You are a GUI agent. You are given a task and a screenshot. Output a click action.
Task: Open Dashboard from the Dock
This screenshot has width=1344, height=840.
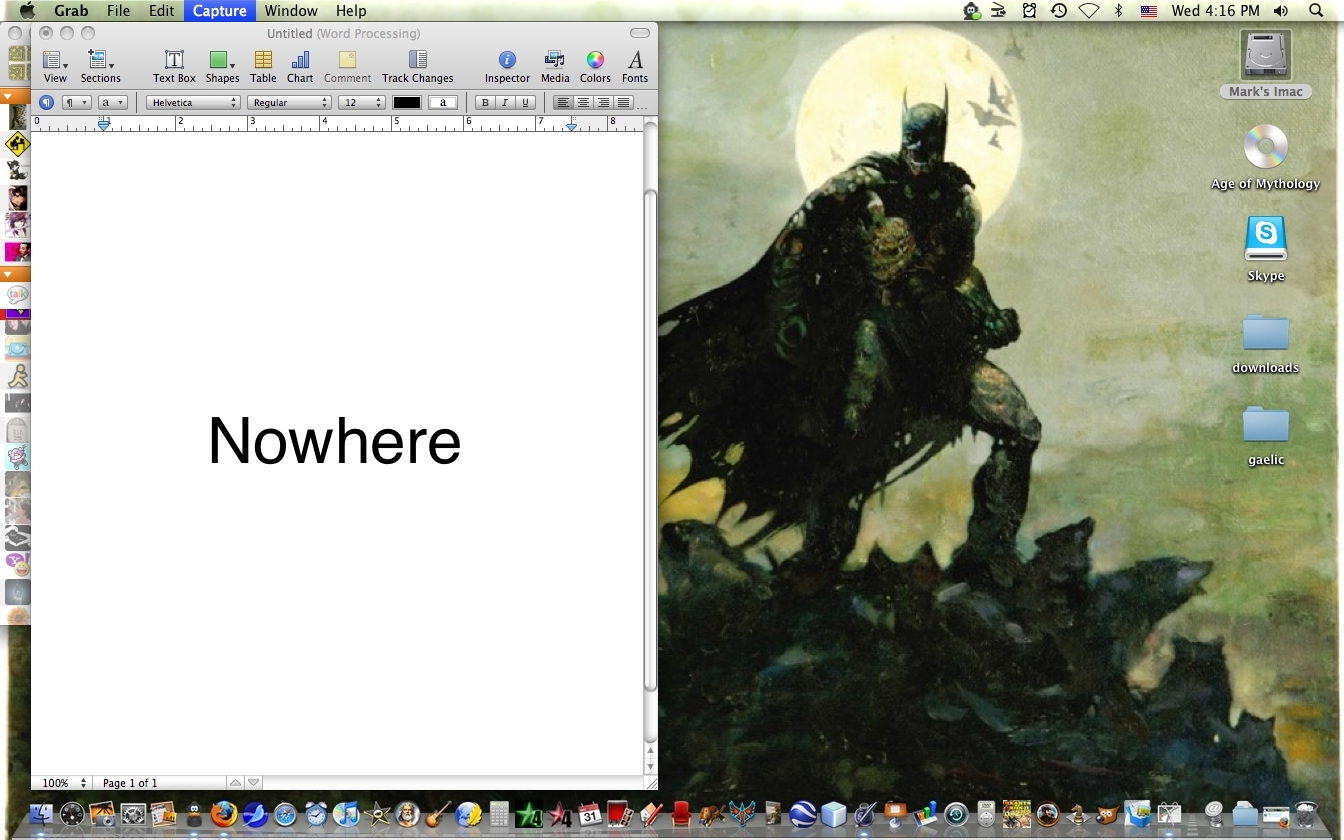click(73, 814)
